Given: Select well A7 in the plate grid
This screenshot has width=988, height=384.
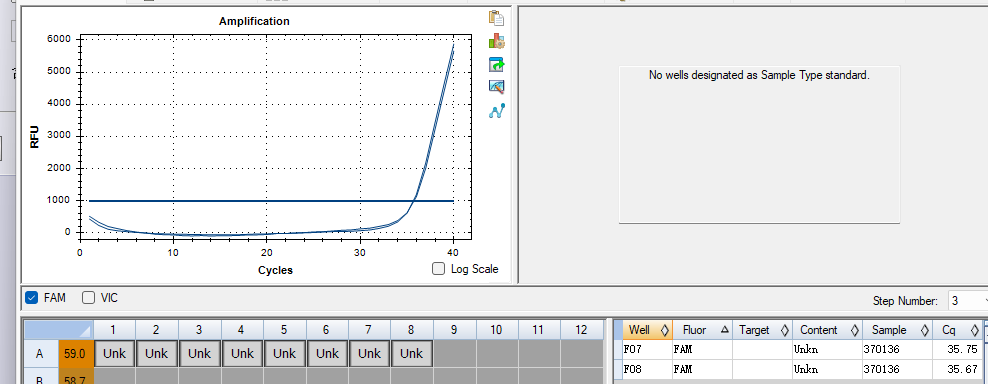Looking at the screenshot, I should pyautogui.click(x=369, y=354).
